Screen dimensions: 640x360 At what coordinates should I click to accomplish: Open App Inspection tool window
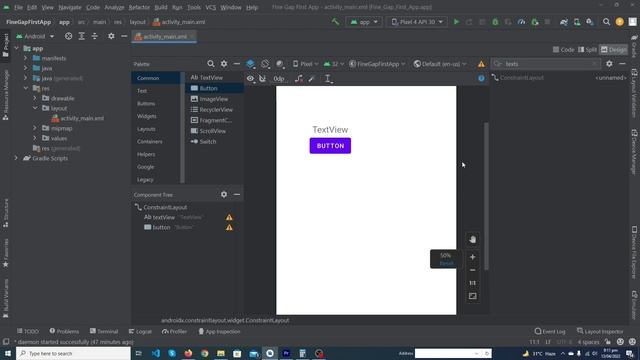[219, 331]
